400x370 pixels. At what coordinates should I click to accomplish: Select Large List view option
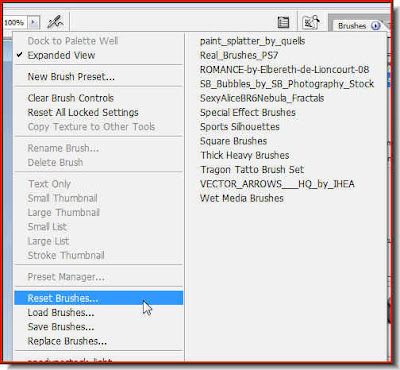[99, 241]
